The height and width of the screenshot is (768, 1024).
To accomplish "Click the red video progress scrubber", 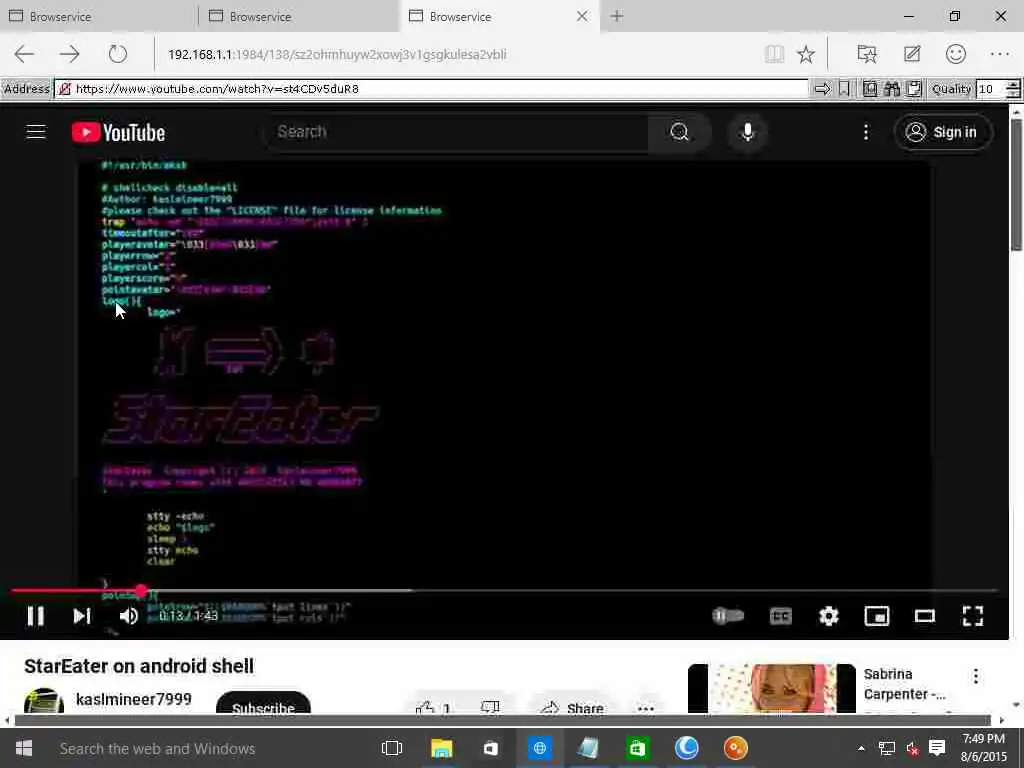I will (x=141, y=590).
